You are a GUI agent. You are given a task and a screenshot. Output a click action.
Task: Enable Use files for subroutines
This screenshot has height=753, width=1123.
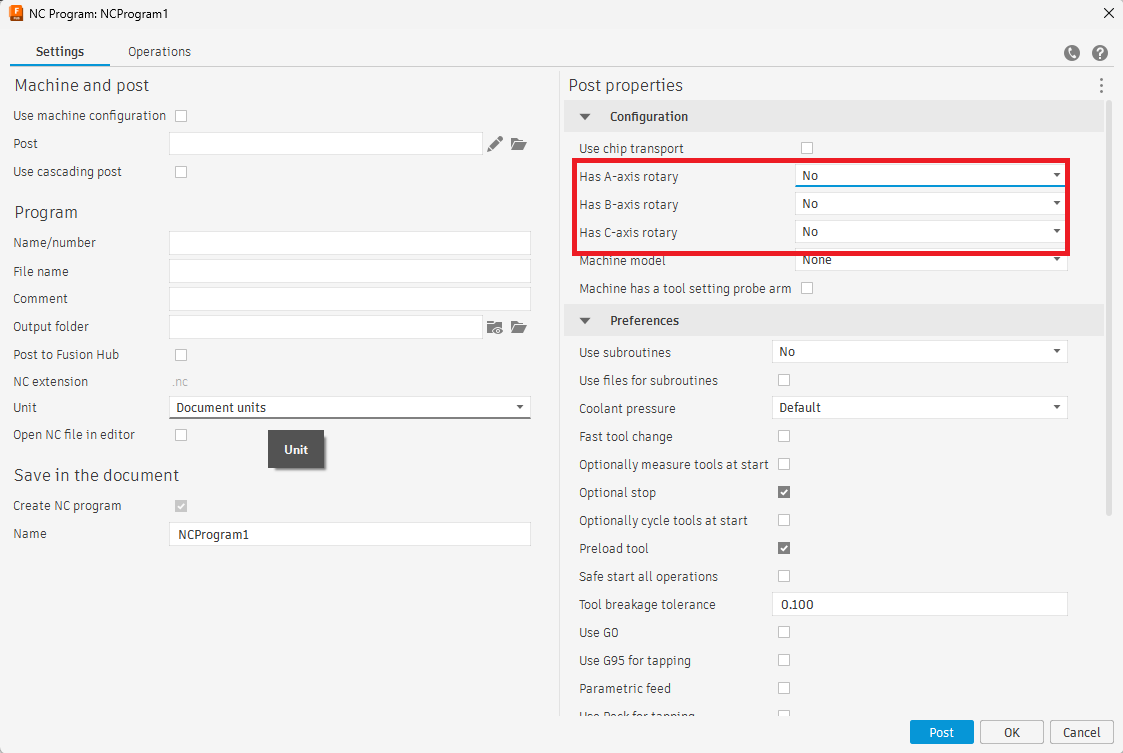(784, 380)
